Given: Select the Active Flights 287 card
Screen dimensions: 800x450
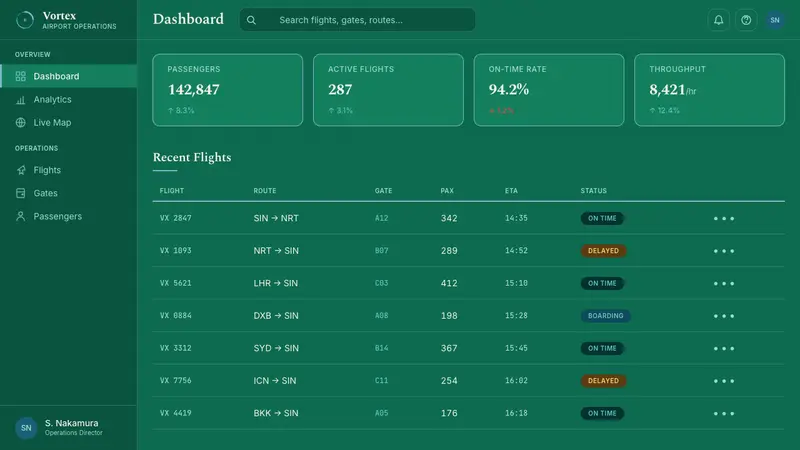Looking at the screenshot, I should 388,90.
